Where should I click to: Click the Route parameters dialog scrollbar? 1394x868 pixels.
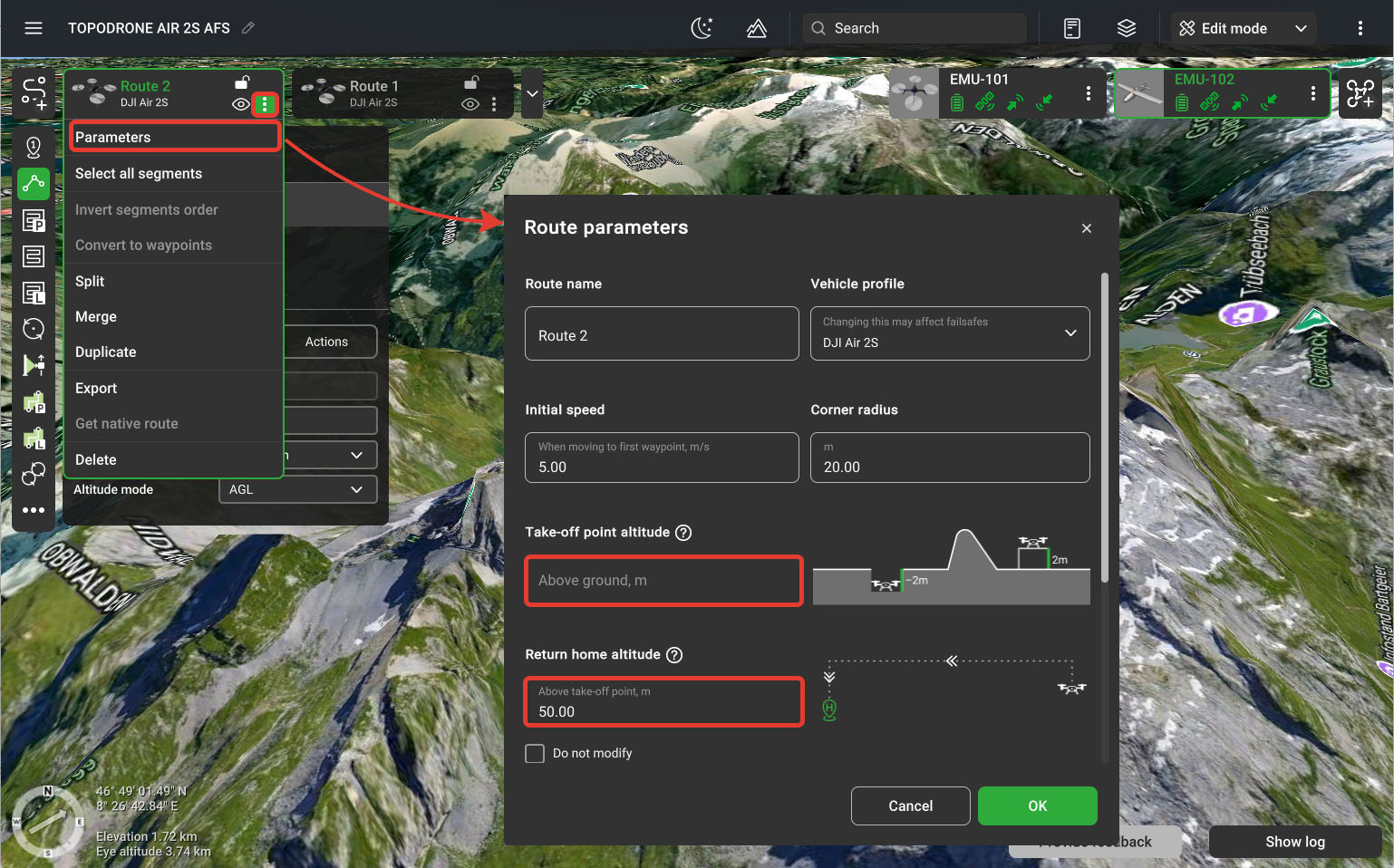(x=1104, y=428)
